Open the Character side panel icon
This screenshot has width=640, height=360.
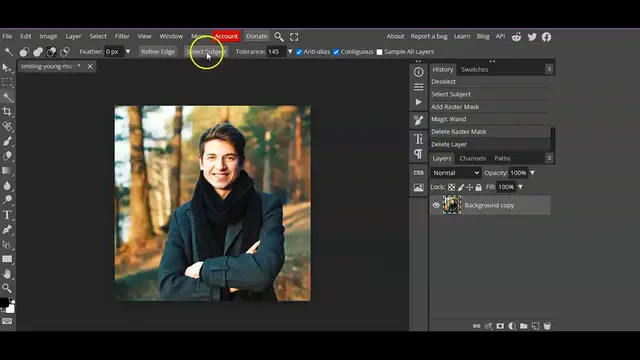coord(418,139)
